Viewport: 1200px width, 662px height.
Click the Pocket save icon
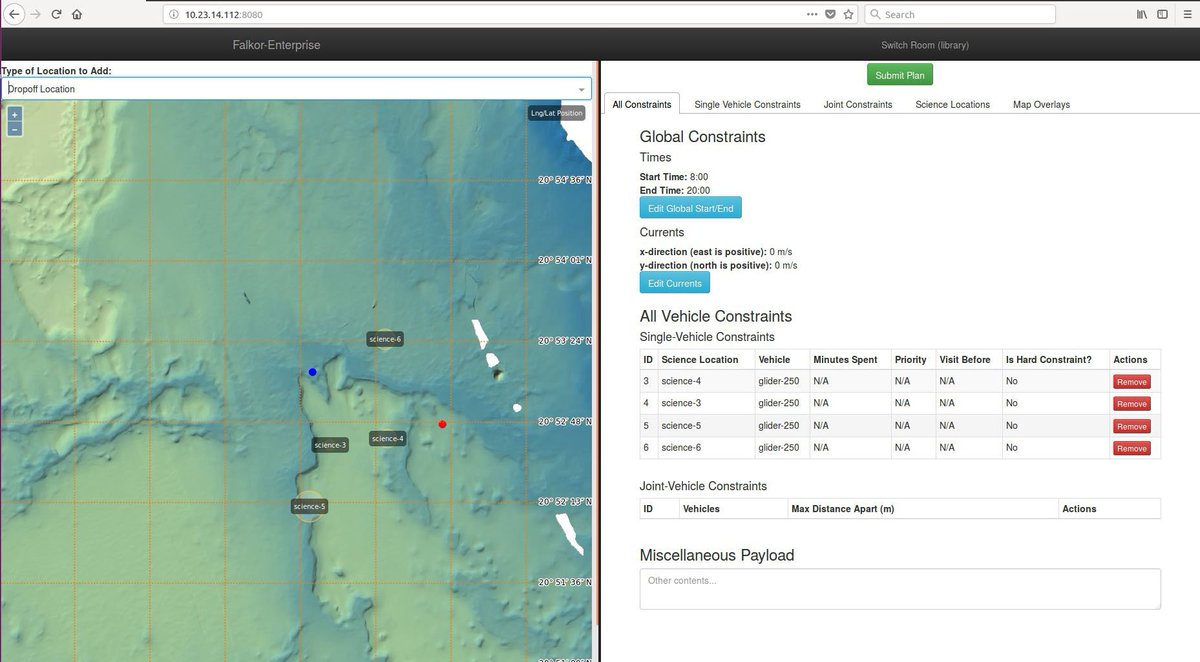click(x=831, y=14)
